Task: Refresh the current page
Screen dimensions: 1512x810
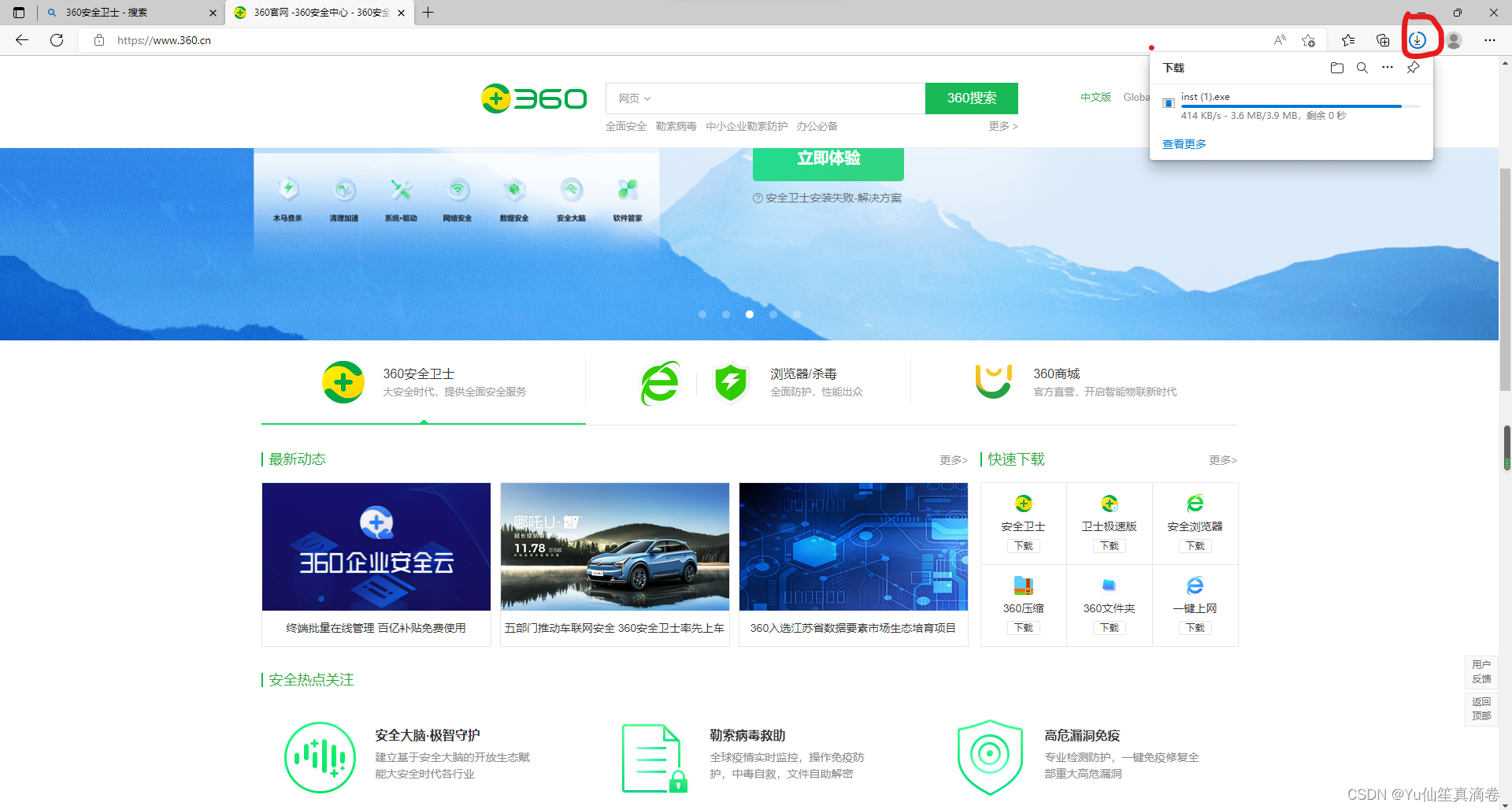Action: click(57, 40)
